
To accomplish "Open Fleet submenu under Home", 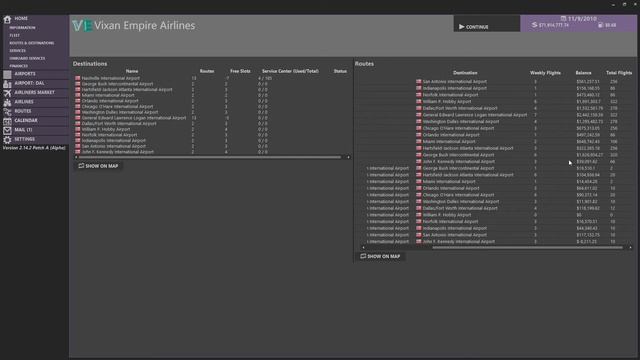I will 15,36.
